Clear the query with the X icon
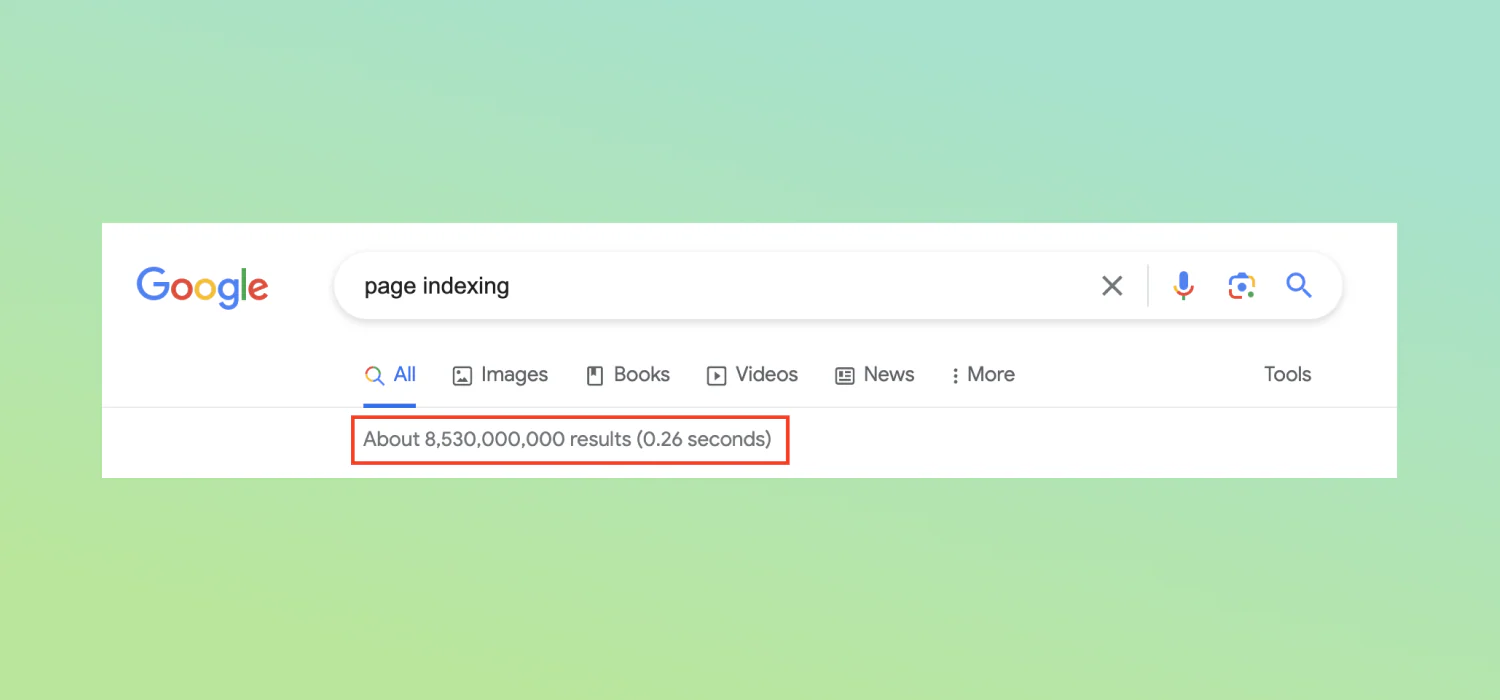The image size is (1500, 700). (x=1112, y=285)
